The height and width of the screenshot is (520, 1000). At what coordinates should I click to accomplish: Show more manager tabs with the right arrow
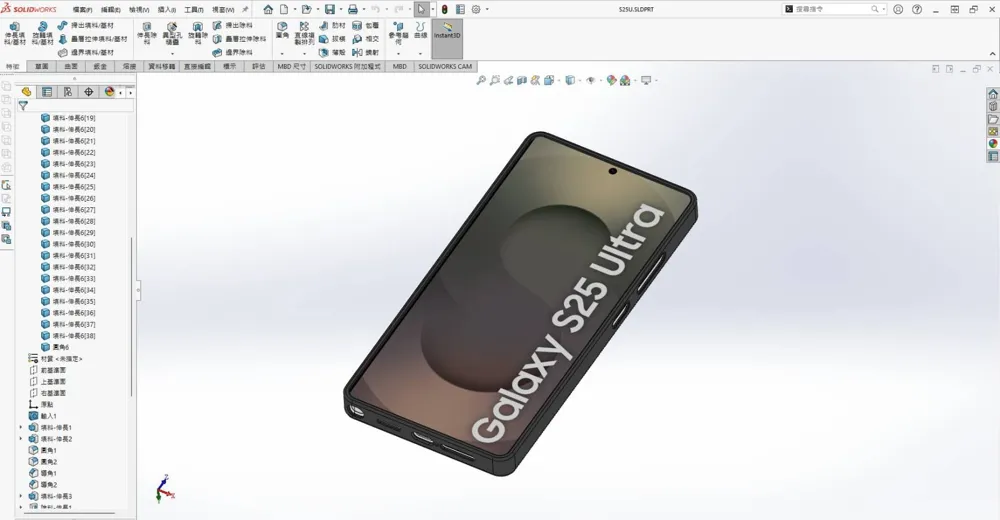pyautogui.click(x=130, y=93)
